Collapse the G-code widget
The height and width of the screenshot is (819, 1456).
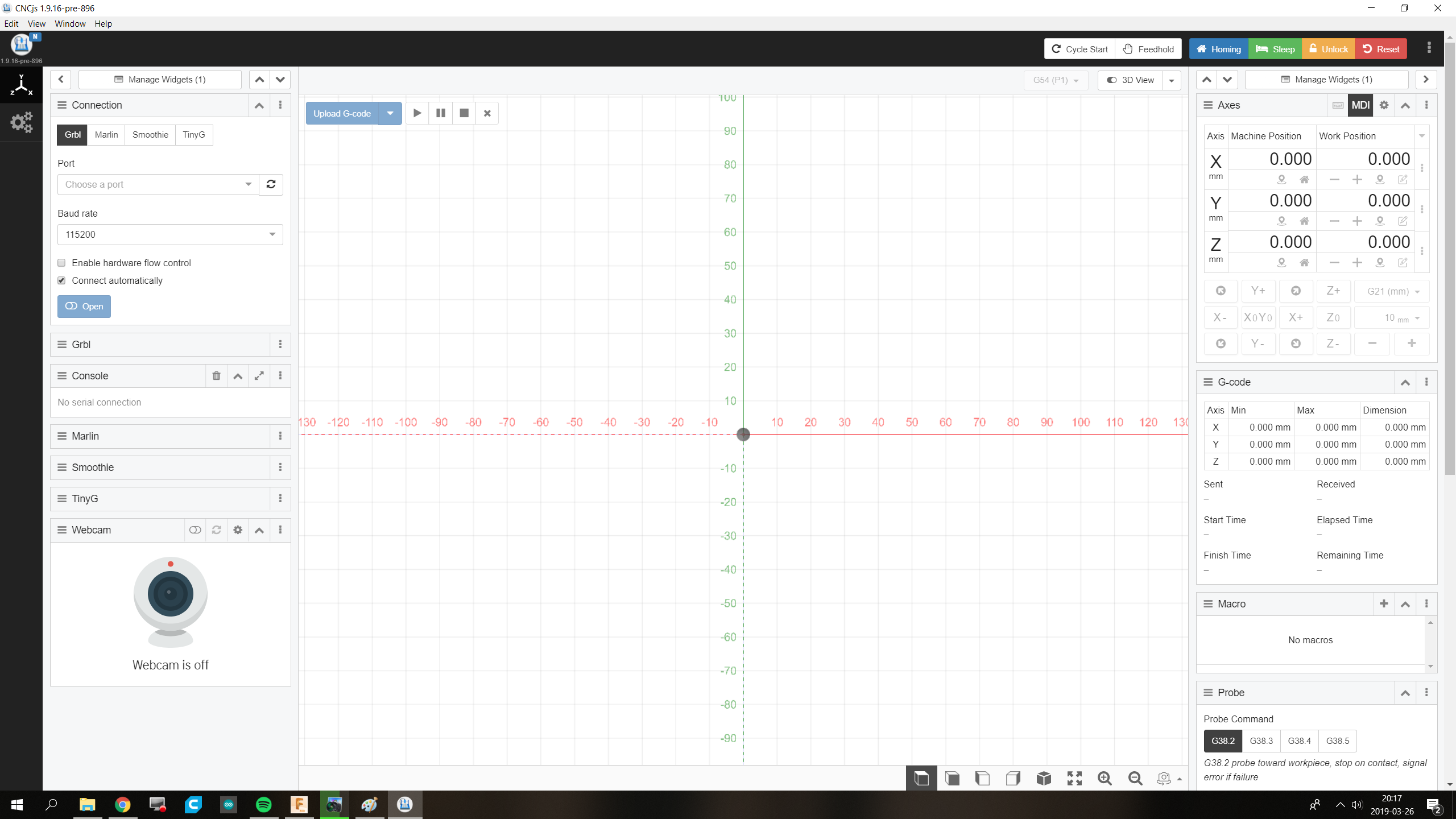[1405, 382]
